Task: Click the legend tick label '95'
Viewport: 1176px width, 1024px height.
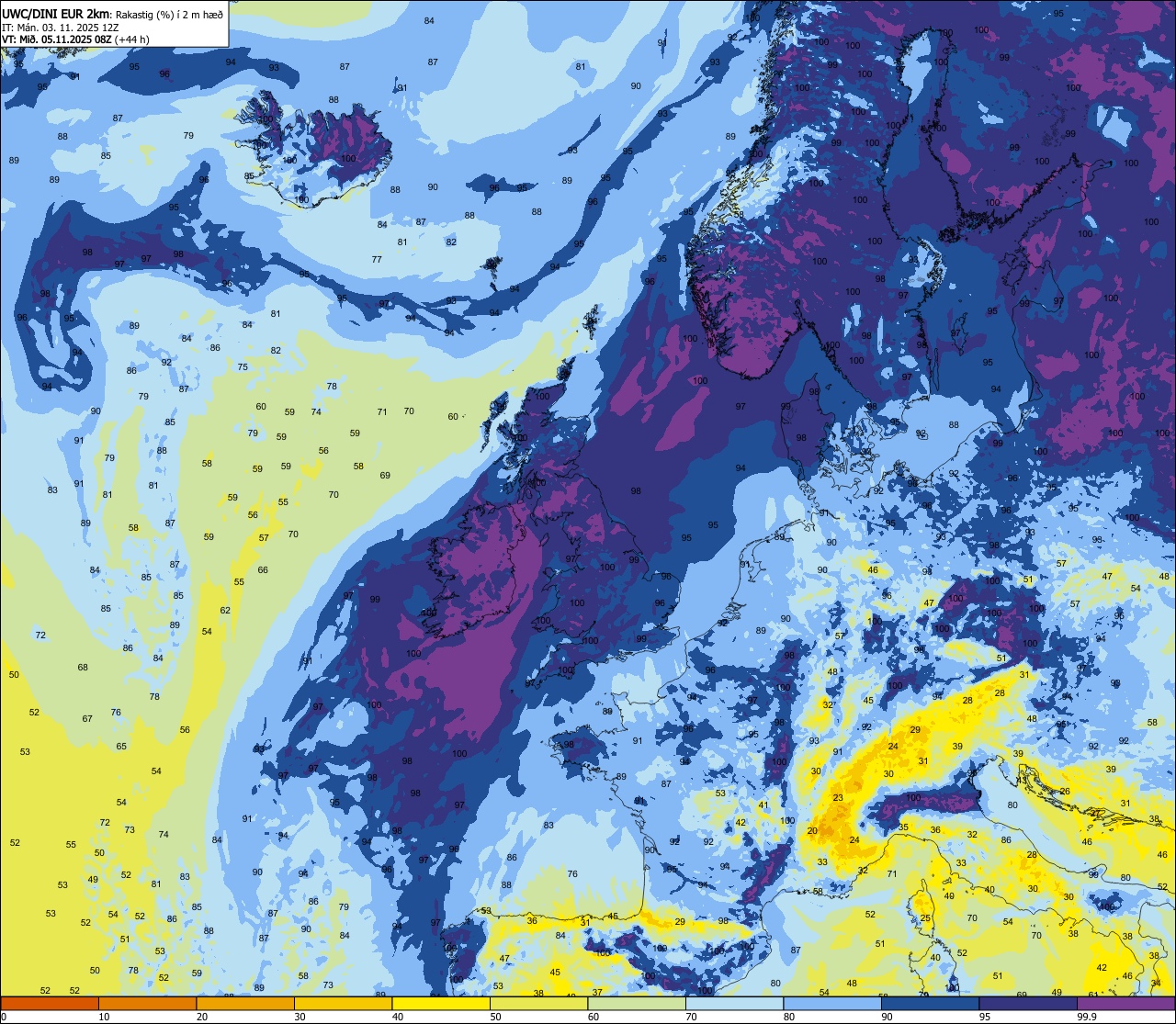Action: pyautogui.click(x=985, y=1017)
